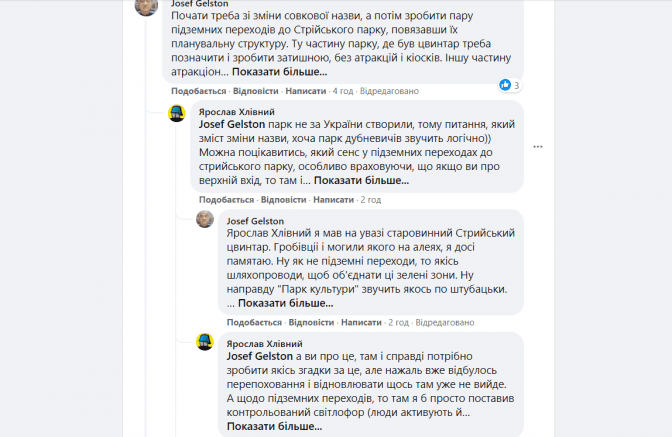Open the 'Ярослав Хлівний' author name above the 'перепоховання' reply
This screenshot has height=437, width=672.
[266, 343]
